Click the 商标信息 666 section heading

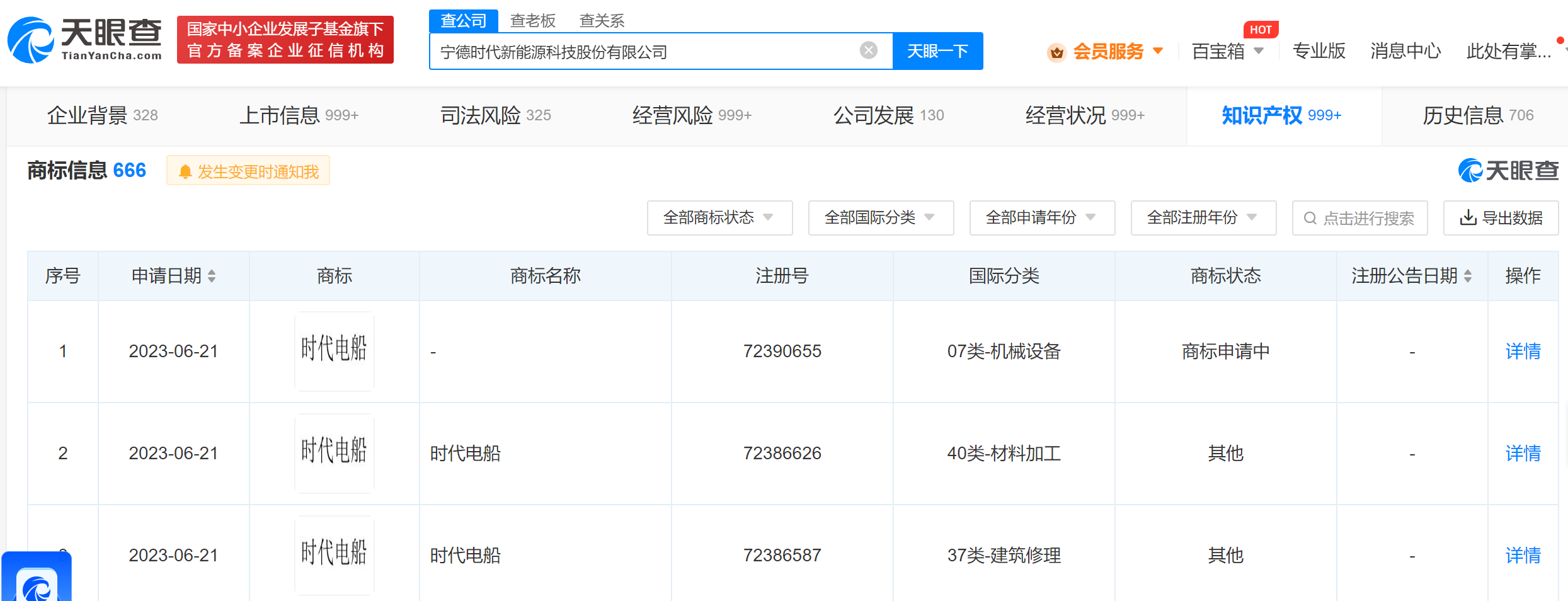tap(86, 171)
